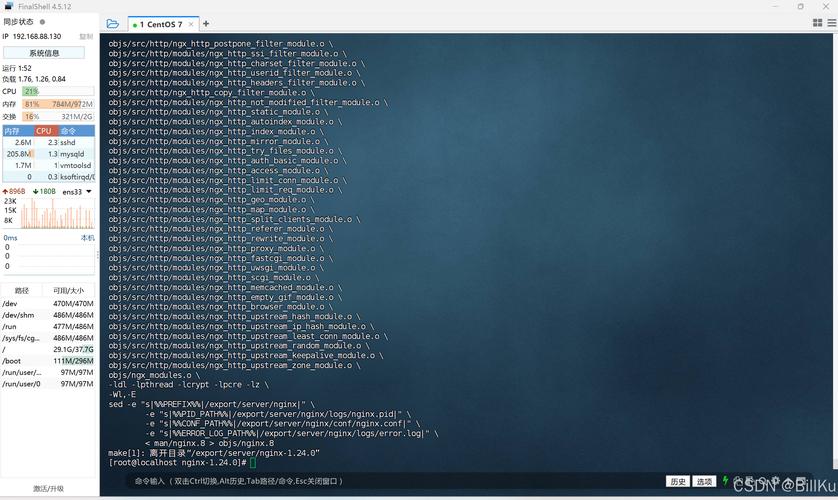Click the list layout view icon
The image size is (838, 500).
pyautogui.click(x=830, y=24)
